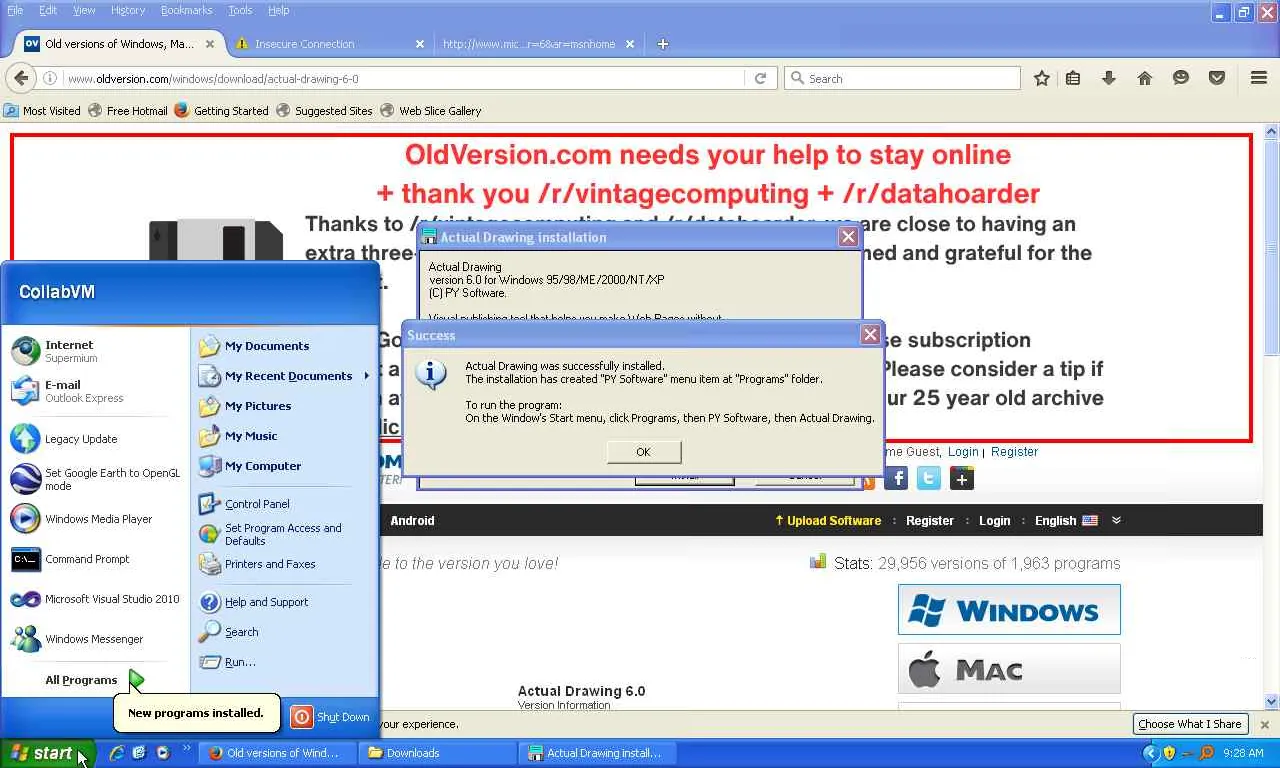Click the Android link in navbar
This screenshot has width=1280, height=768.
pos(412,520)
